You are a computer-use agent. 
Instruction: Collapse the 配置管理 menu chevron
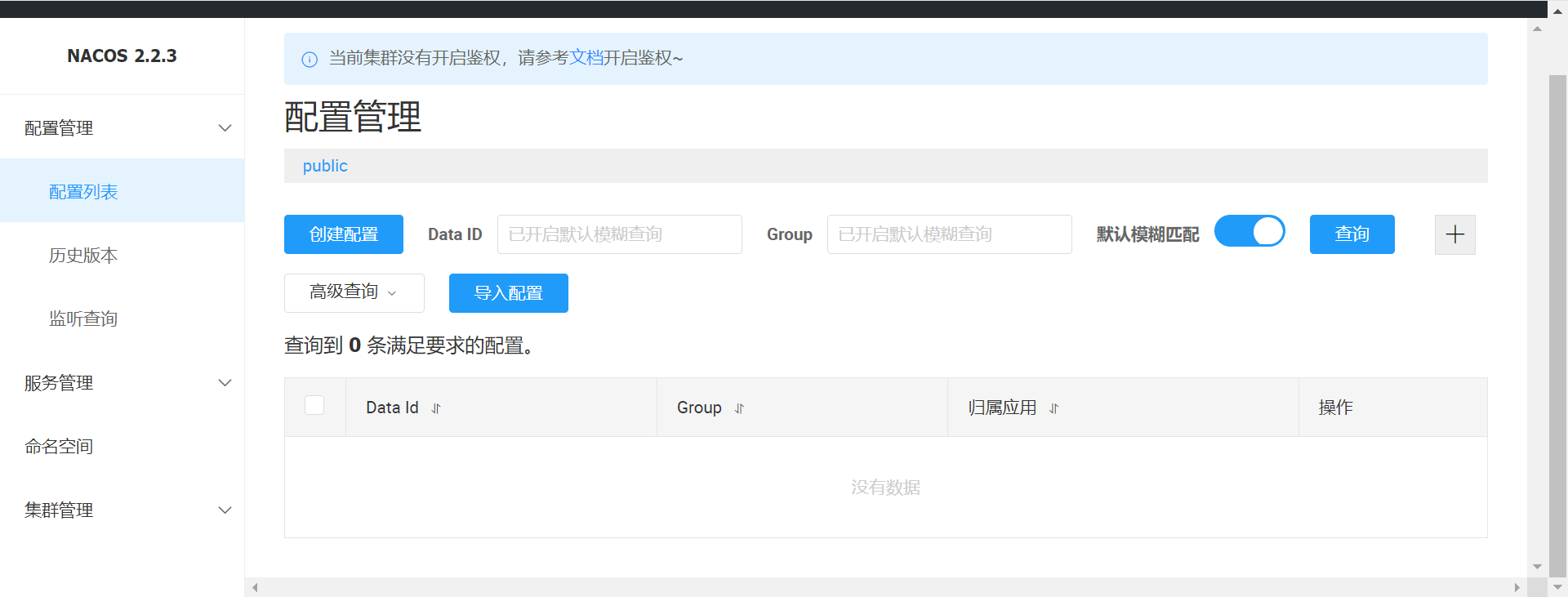point(225,128)
